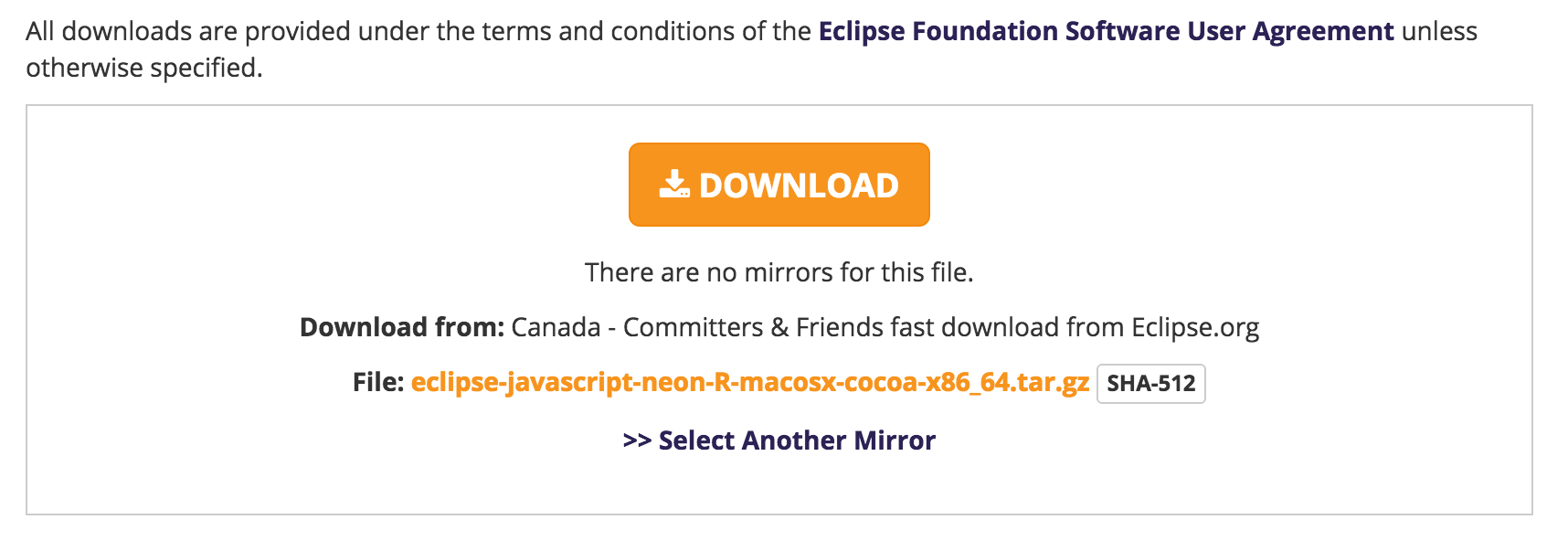Expand the Select Another Mirror list
1568x541 pixels.
click(x=779, y=440)
